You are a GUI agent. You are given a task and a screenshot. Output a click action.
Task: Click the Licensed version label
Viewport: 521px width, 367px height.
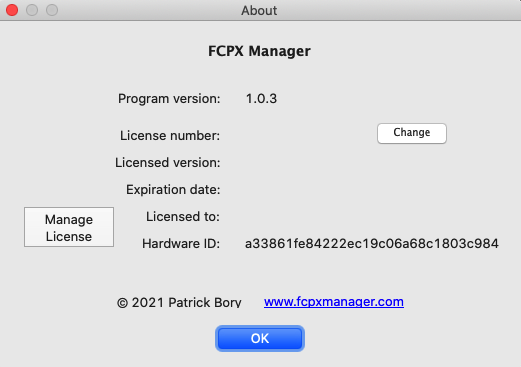(x=168, y=163)
